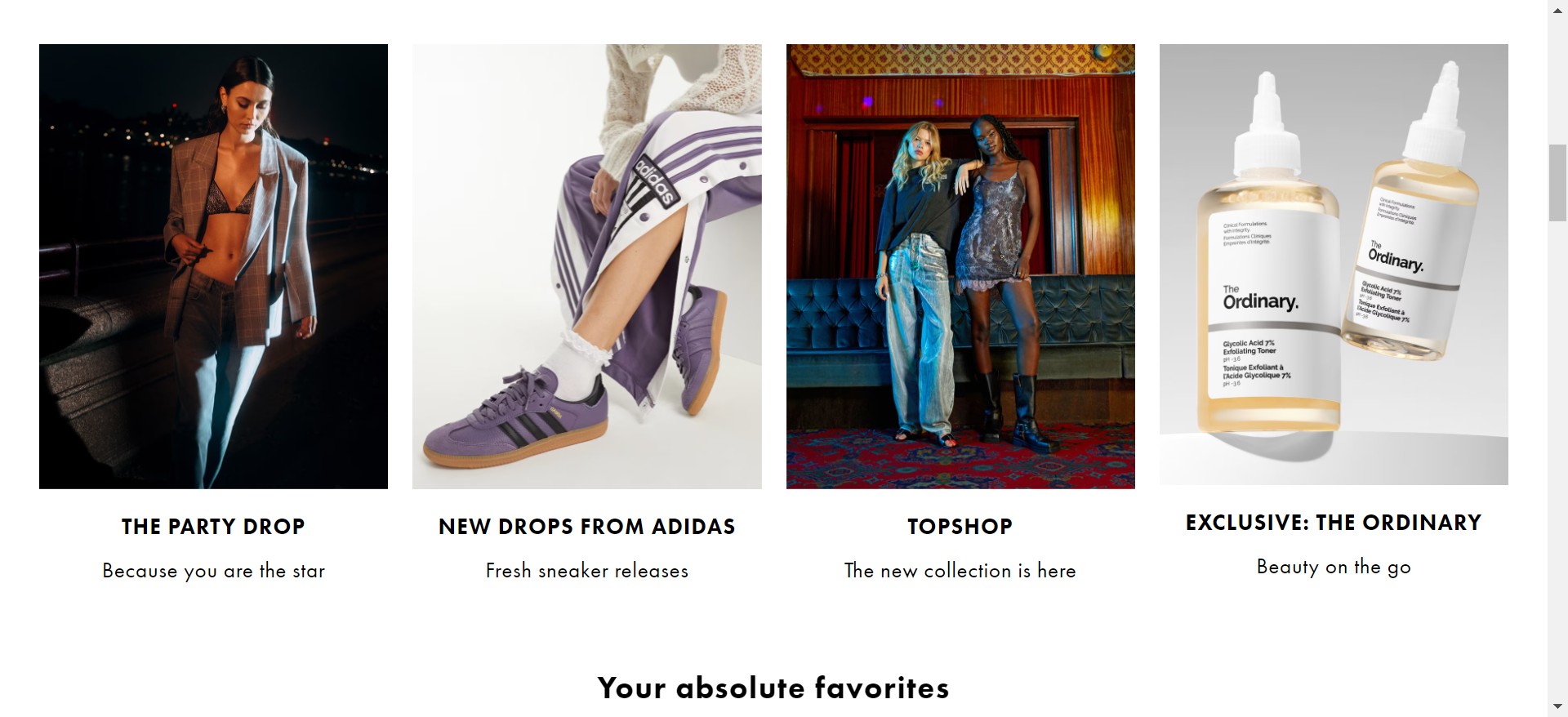Open the purple Adidas sneakers image
The width and height of the screenshot is (1568, 717).
click(586, 266)
